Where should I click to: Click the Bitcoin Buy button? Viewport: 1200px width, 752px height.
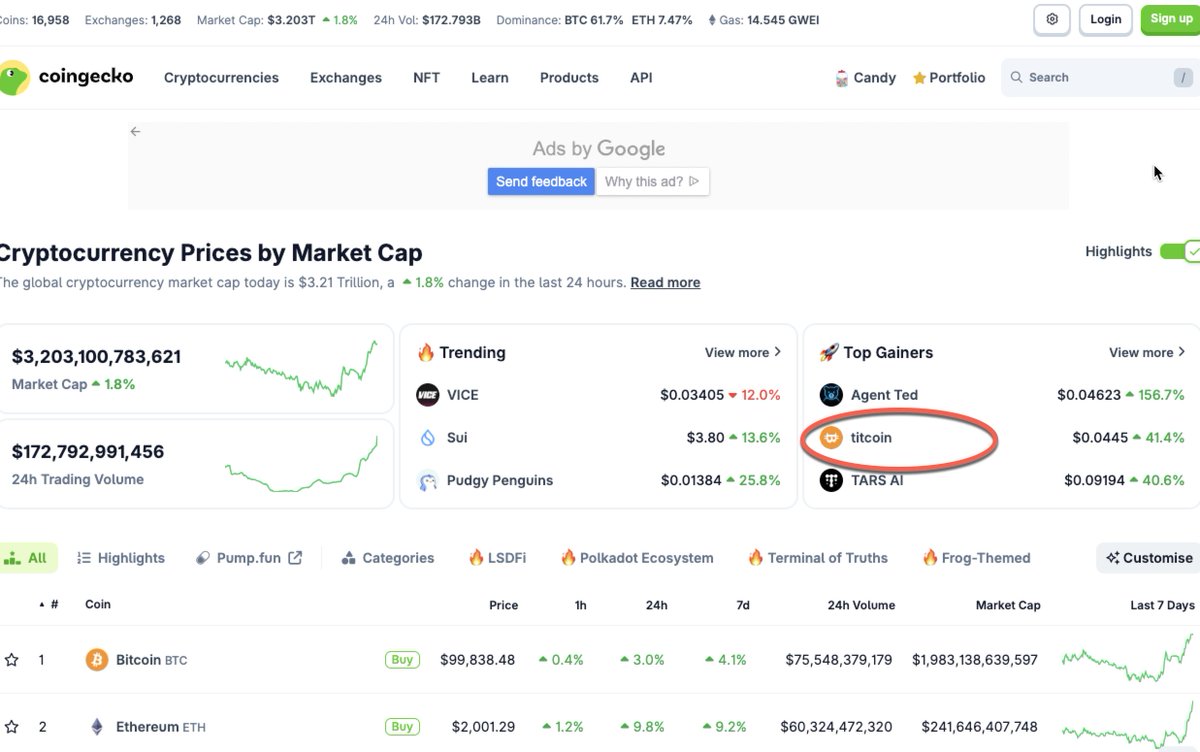click(x=402, y=660)
